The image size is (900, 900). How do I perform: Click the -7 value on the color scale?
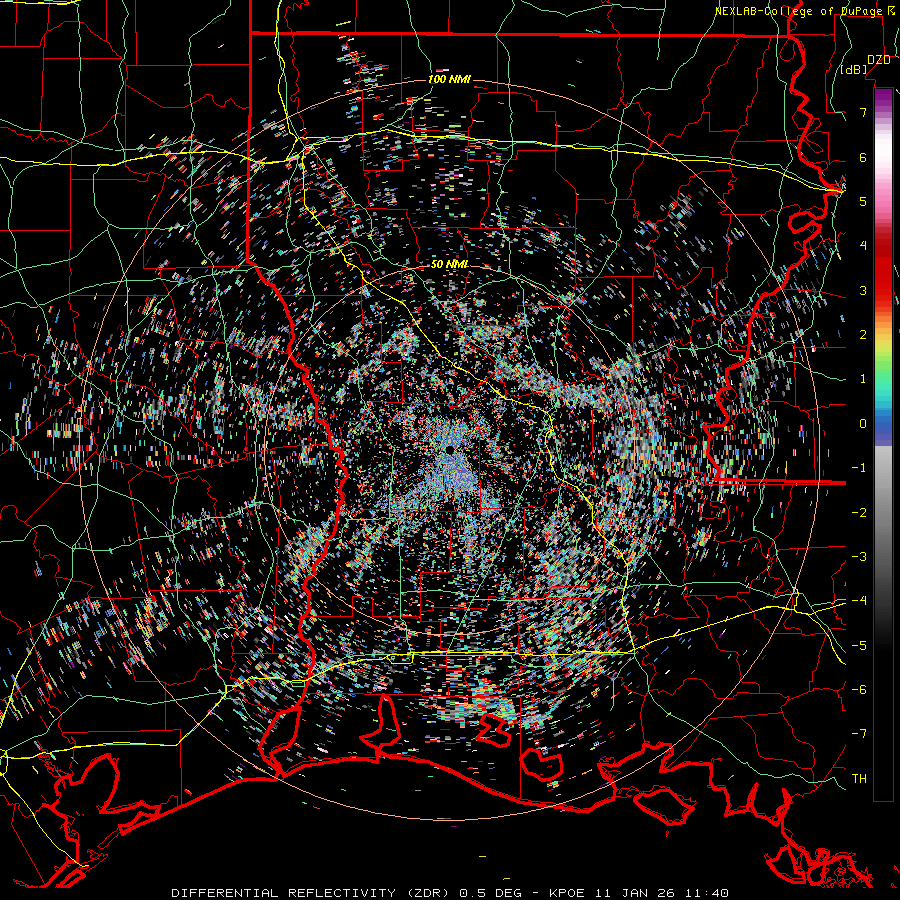[x=859, y=734]
